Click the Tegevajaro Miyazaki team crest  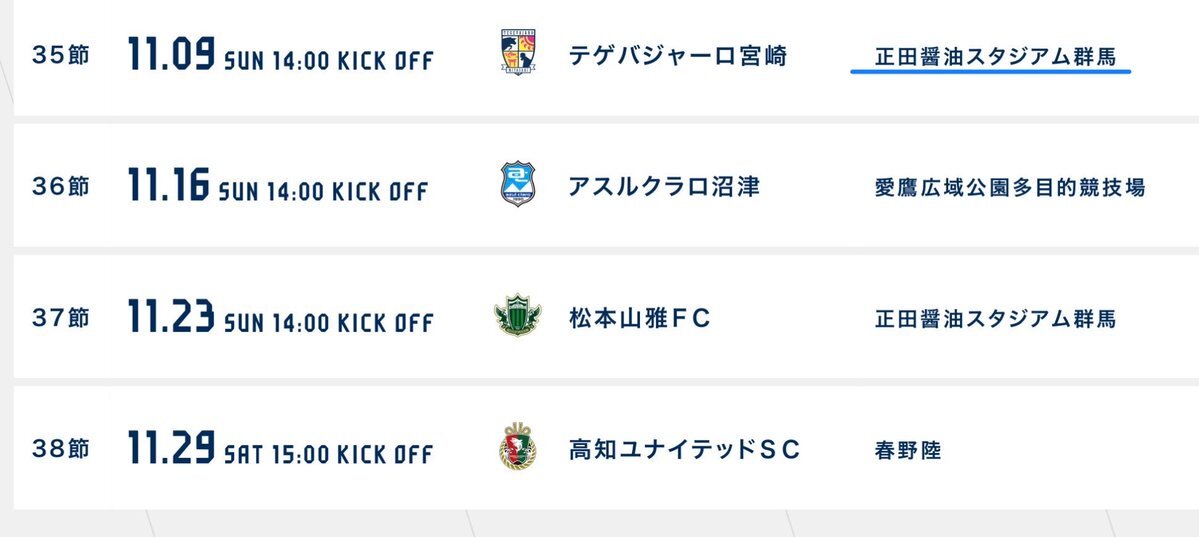click(x=518, y=56)
